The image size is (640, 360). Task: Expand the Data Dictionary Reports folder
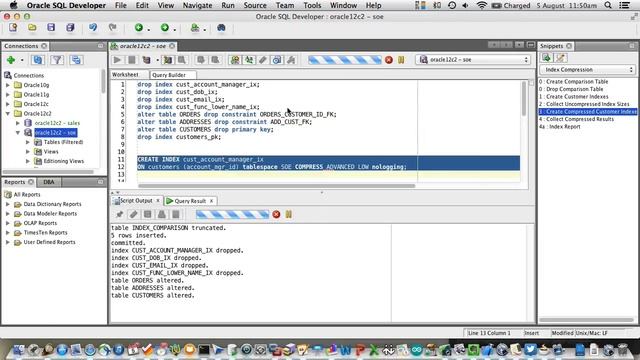8,204
